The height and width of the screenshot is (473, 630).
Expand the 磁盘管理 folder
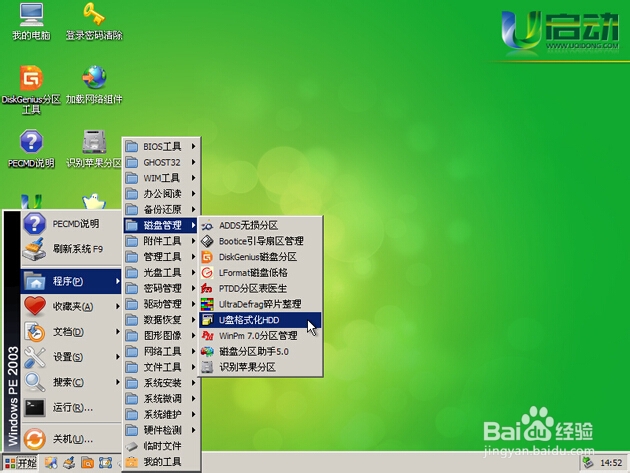[x=161, y=225]
